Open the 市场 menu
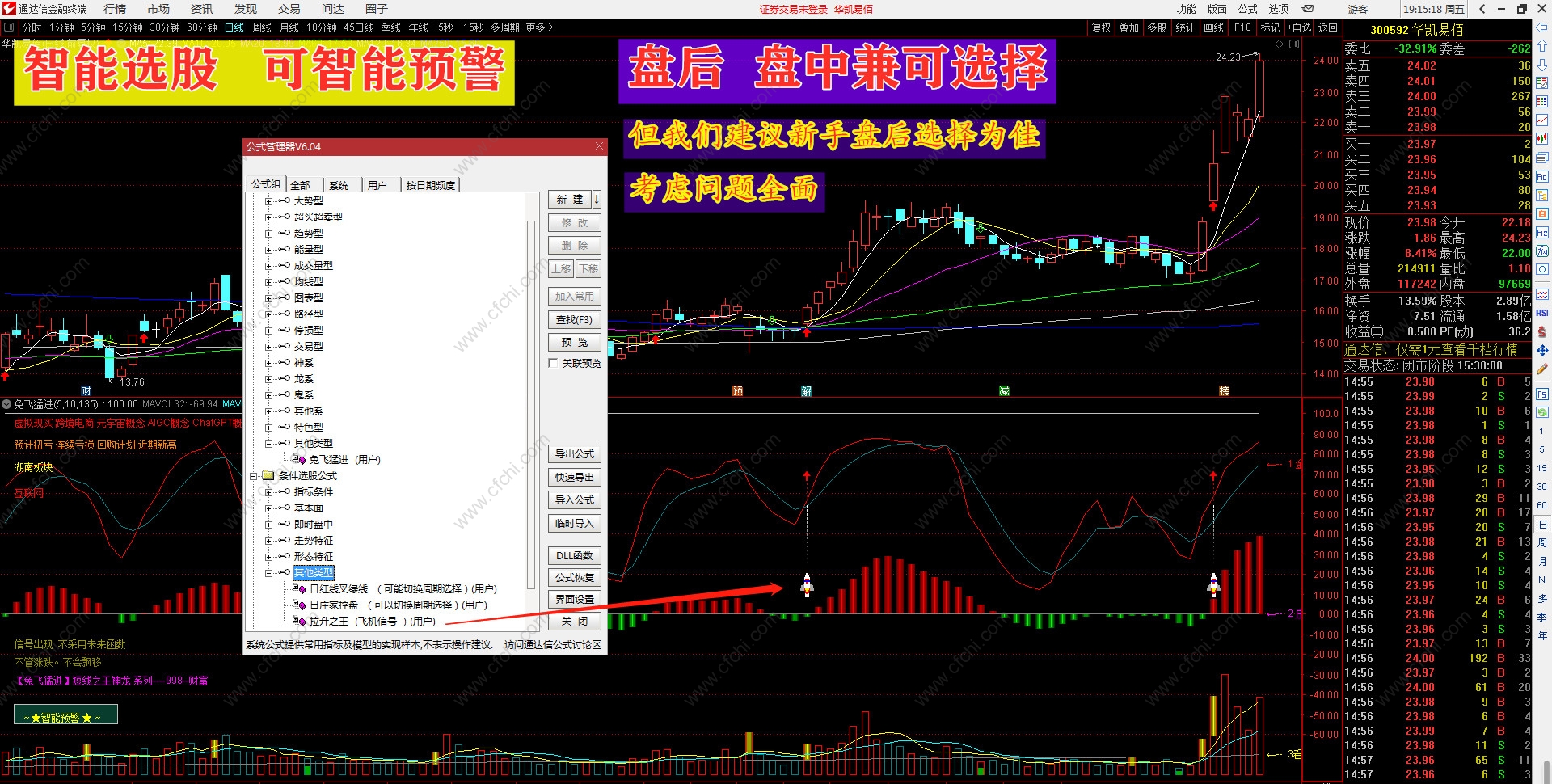Viewport: 1552px width, 784px height. (158, 9)
